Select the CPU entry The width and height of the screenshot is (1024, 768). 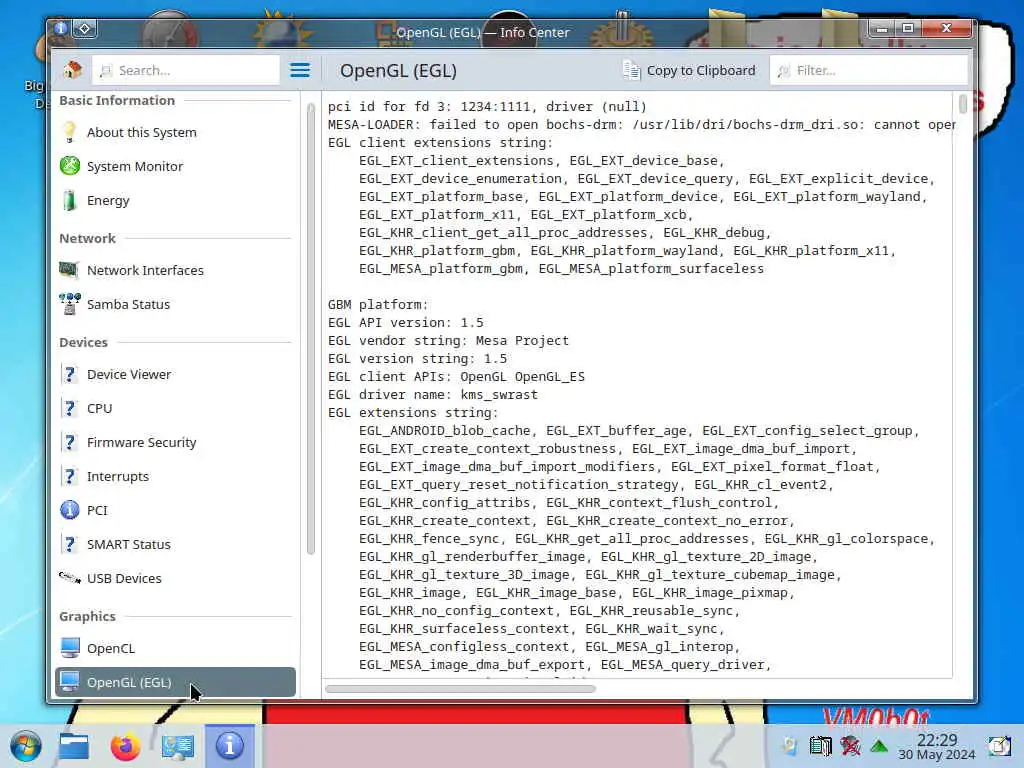(x=175, y=408)
